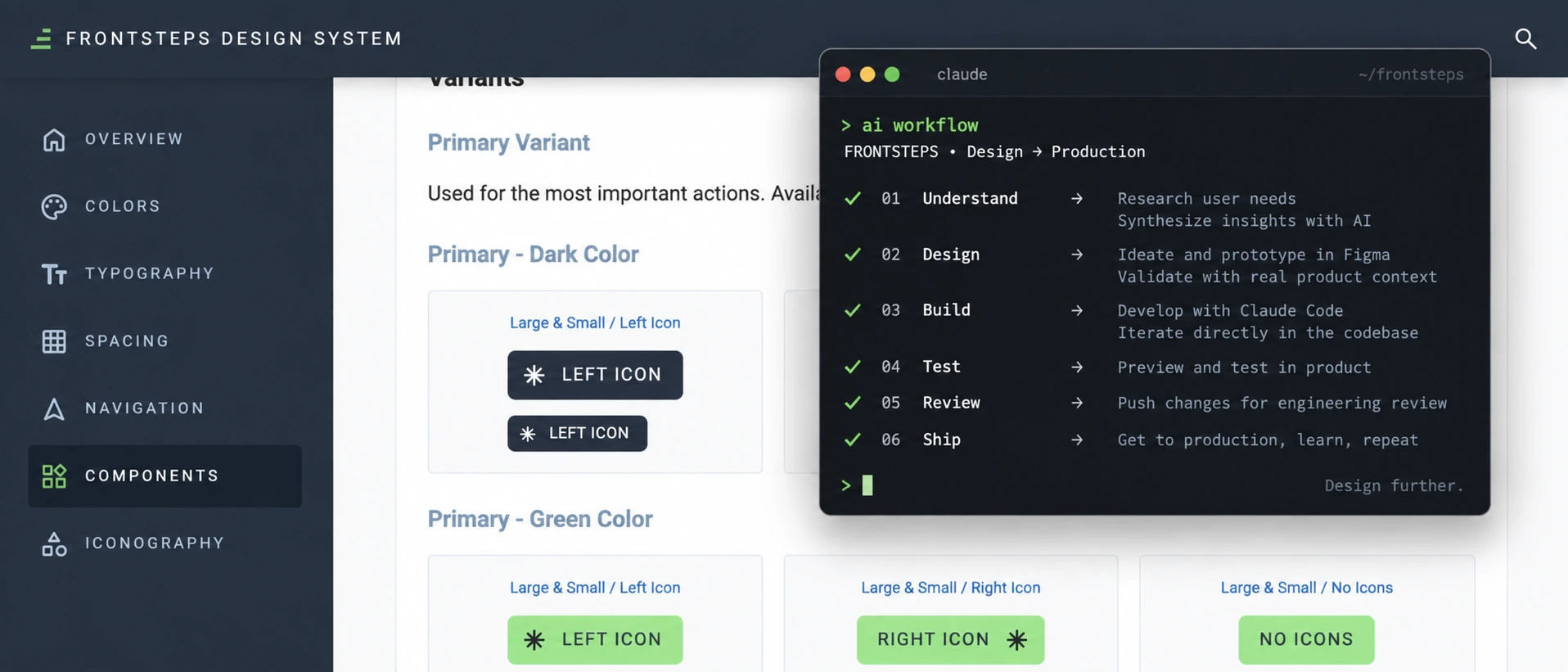Click the small dark LEFT ICON button
Screen dimensions: 1568x672
pyautogui.click(x=577, y=433)
